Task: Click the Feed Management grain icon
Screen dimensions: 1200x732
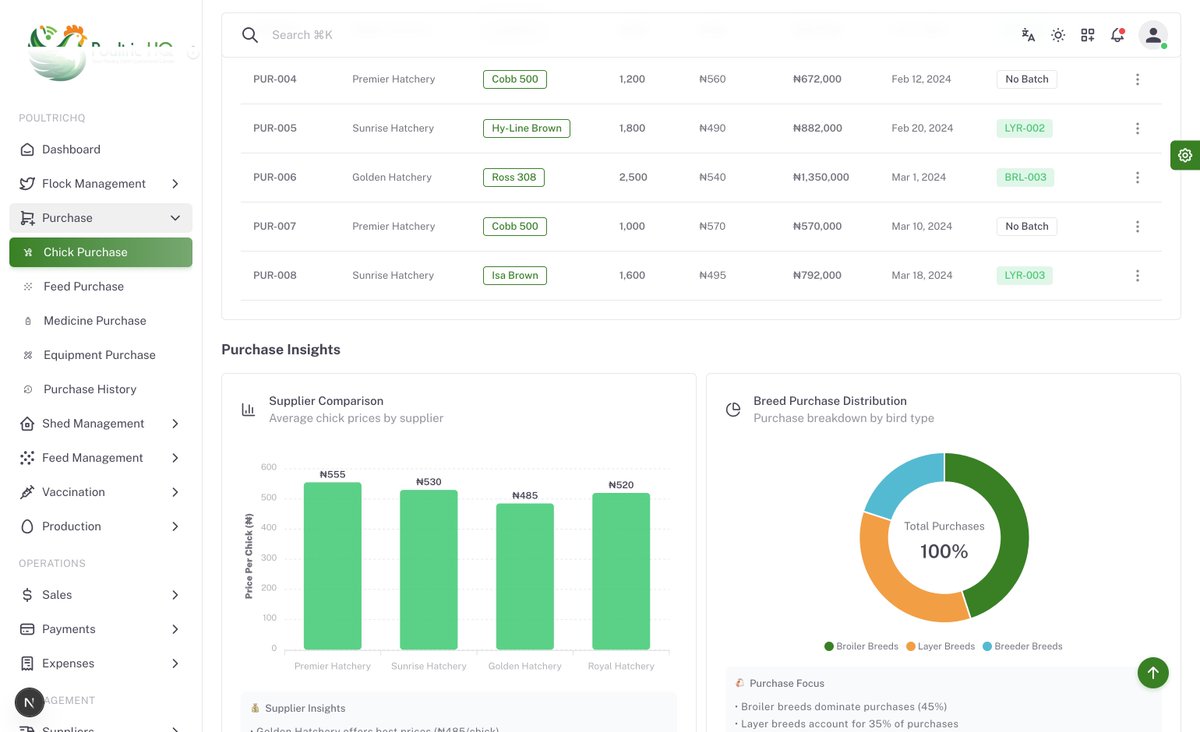Action: 27,458
